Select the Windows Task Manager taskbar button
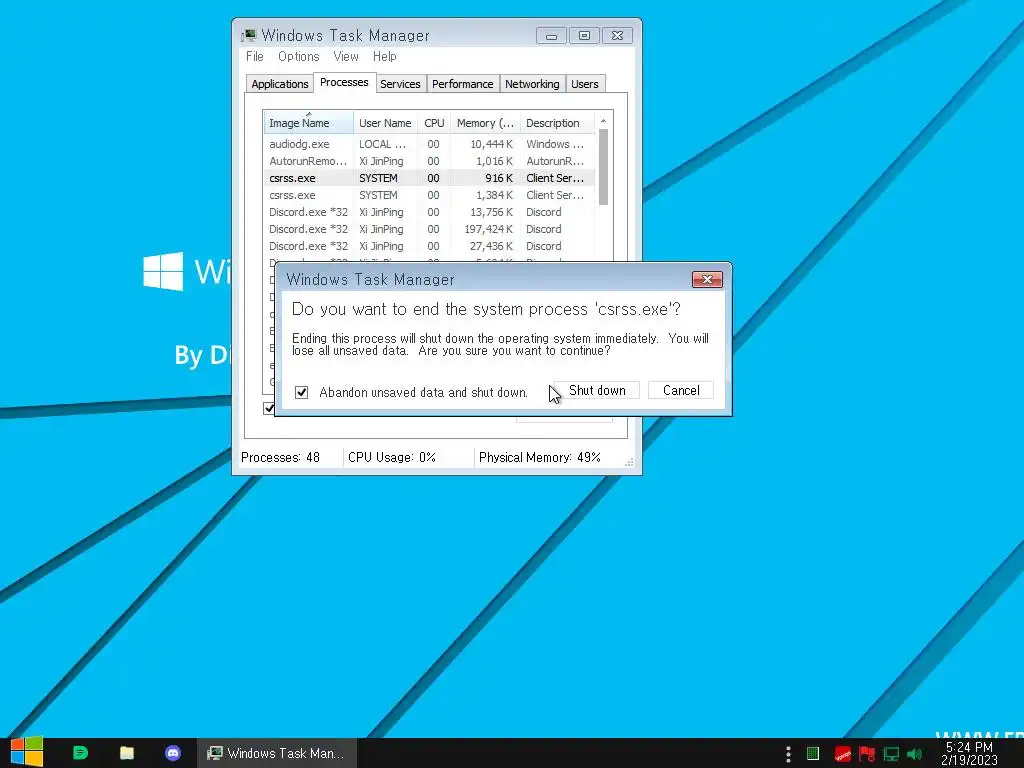 276,753
